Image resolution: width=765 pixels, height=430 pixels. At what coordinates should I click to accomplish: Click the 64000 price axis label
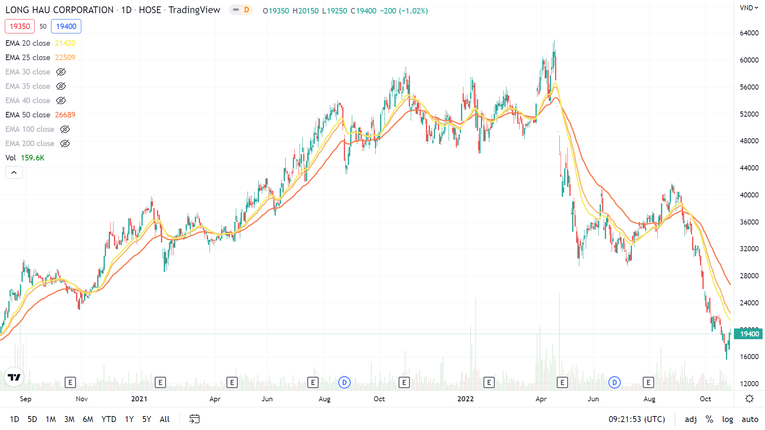(x=749, y=33)
